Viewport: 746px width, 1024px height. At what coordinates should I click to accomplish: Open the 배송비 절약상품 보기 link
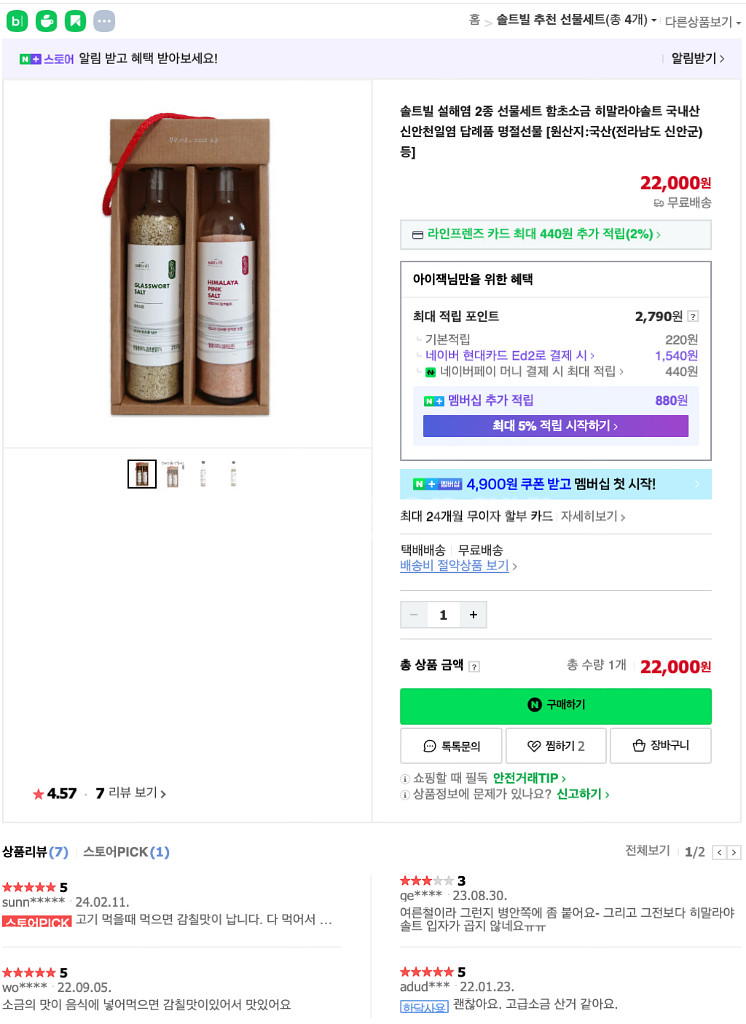tap(458, 566)
